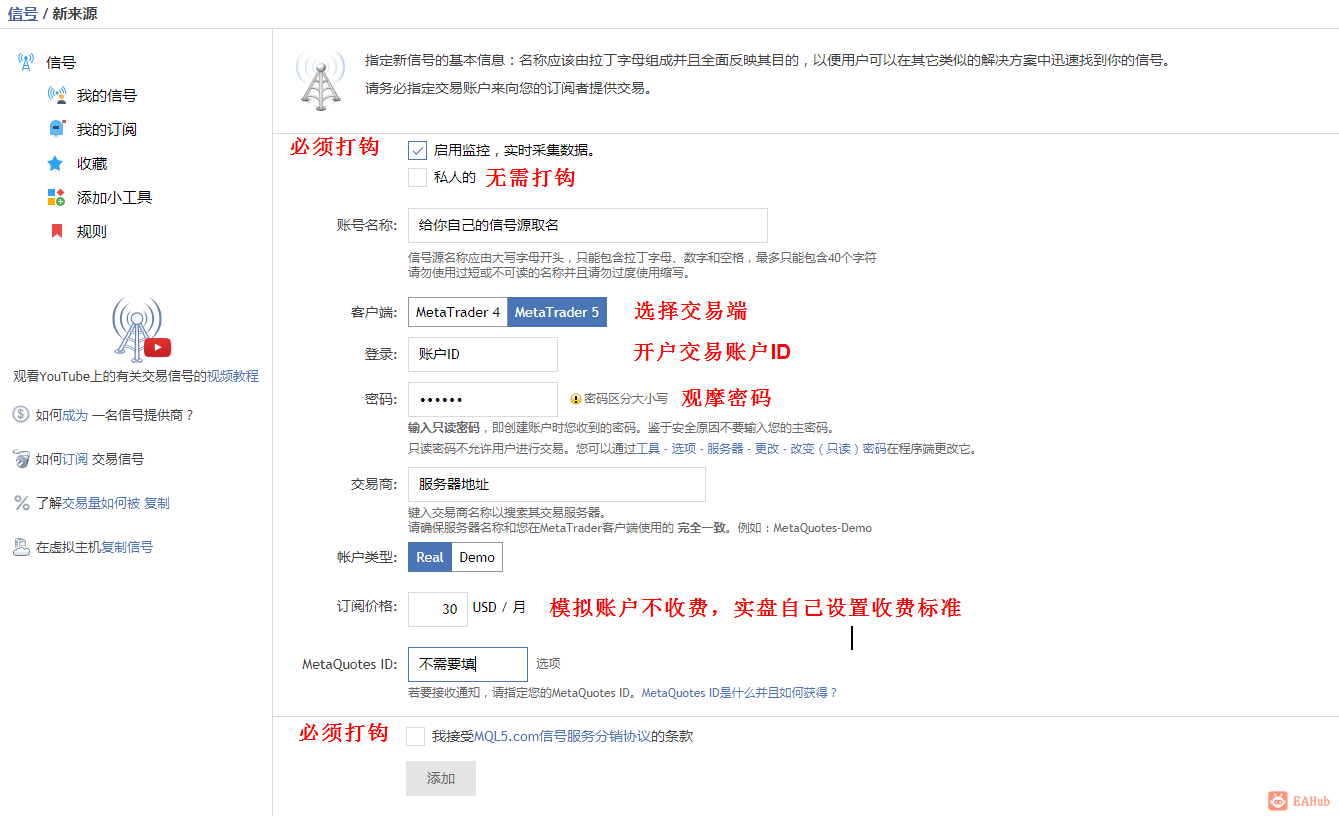The image size is (1339, 816).
Task: Uncheck the 启用监控 checkbox
Action: pos(417,150)
